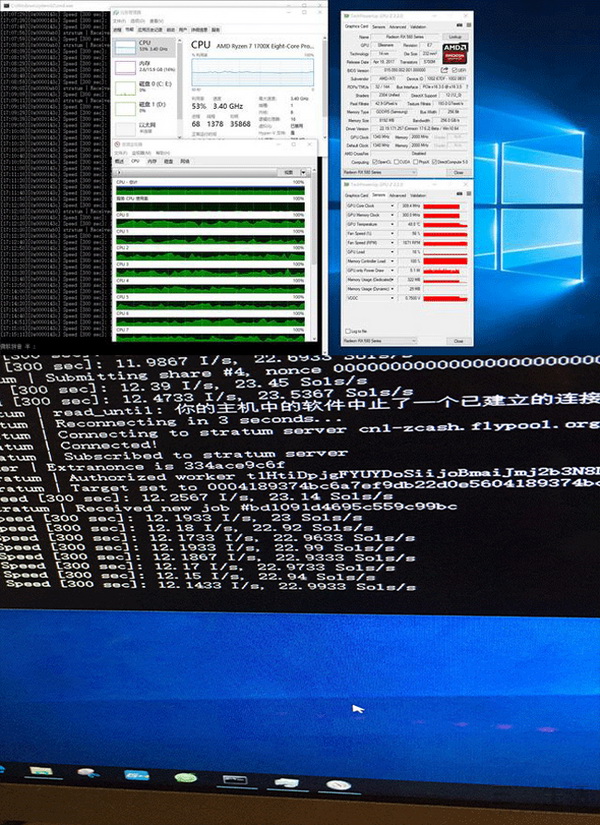Open the 视图 view dropdown arrow in Resource Monitor

coord(303,172)
